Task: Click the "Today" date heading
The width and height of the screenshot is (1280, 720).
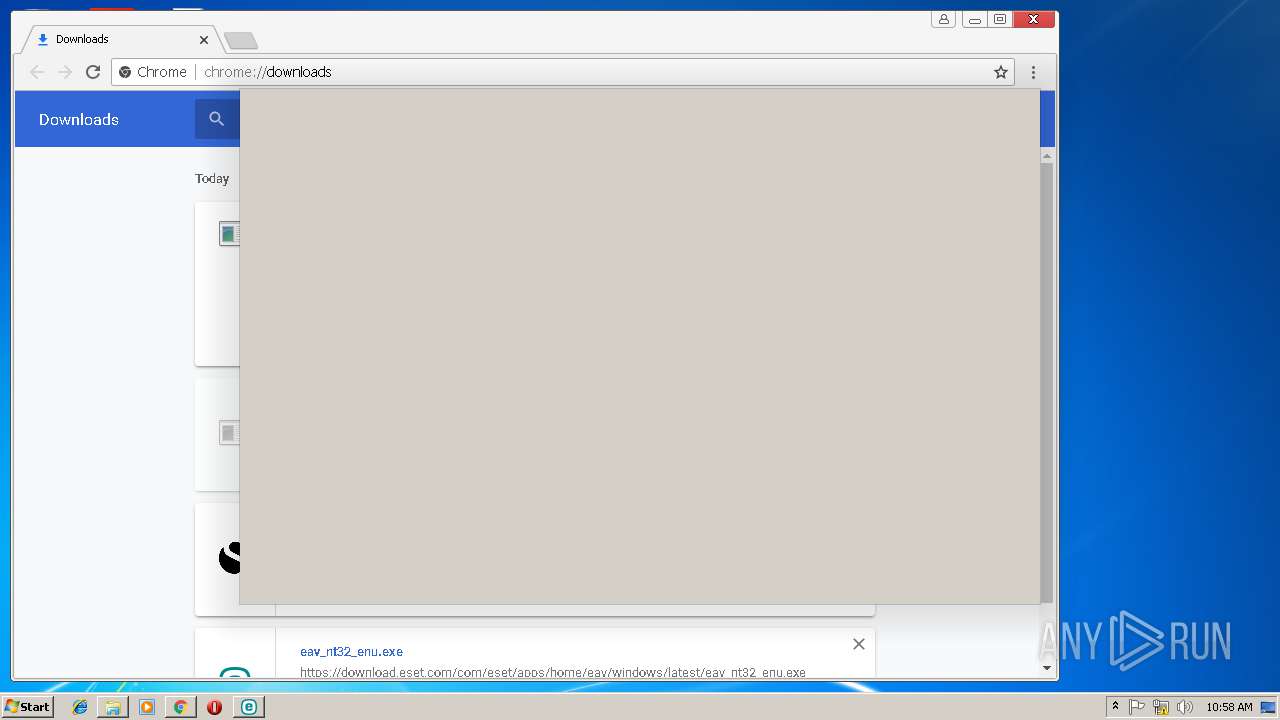Action: (212, 179)
